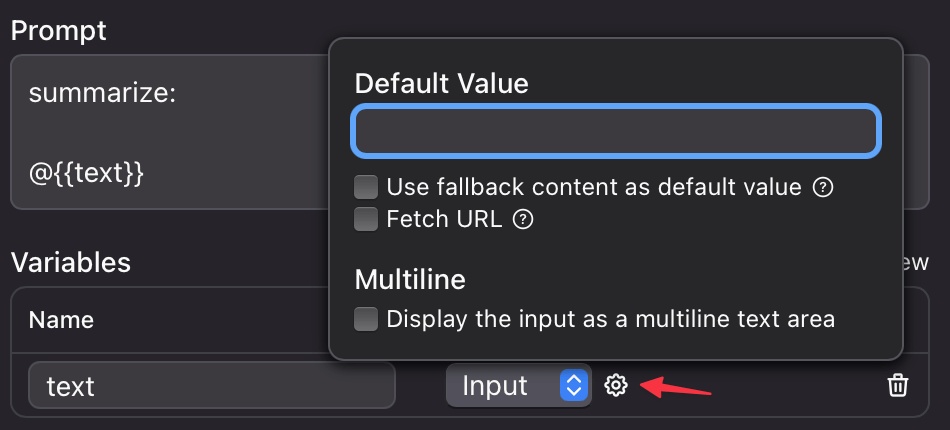The height and width of the screenshot is (430, 950).
Task: Place cursor on summarize: line in prompt
Action: click(102, 94)
